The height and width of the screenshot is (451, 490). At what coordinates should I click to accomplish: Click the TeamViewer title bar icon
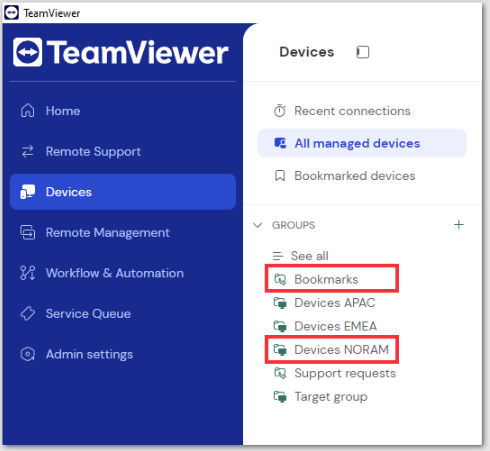pos(11,13)
